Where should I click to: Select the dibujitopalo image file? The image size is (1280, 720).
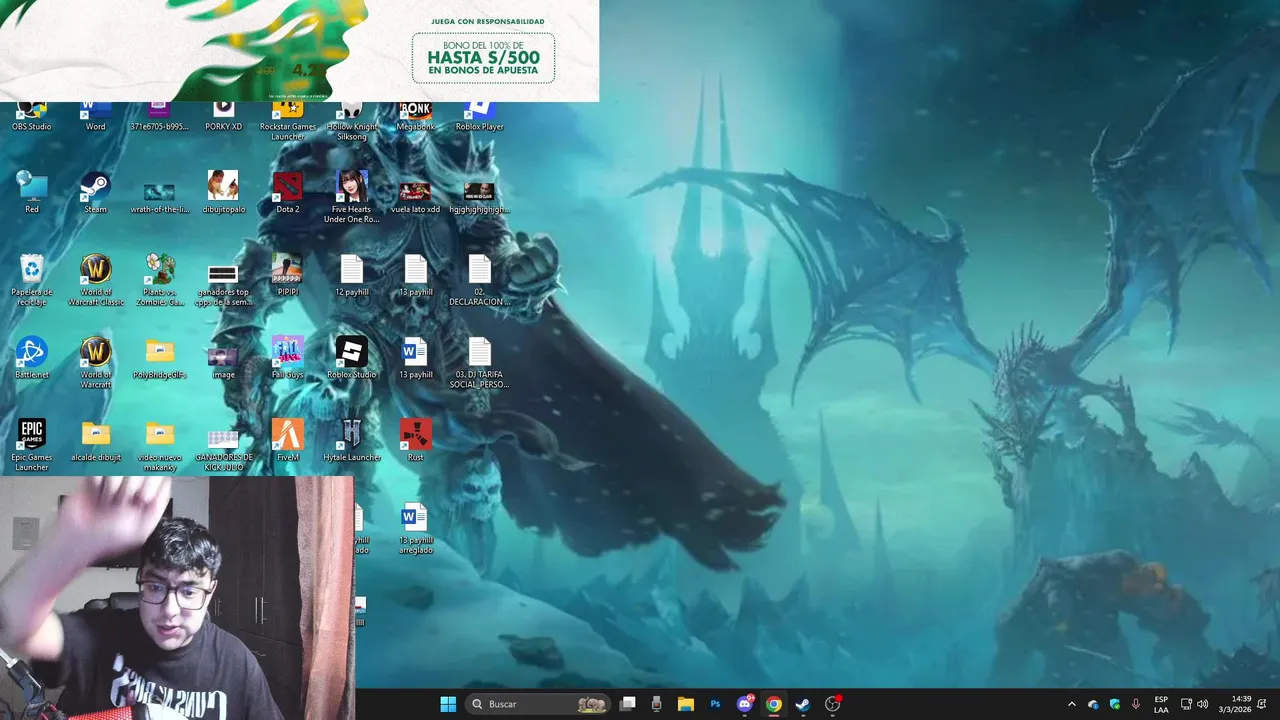click(x=223, y=192)
